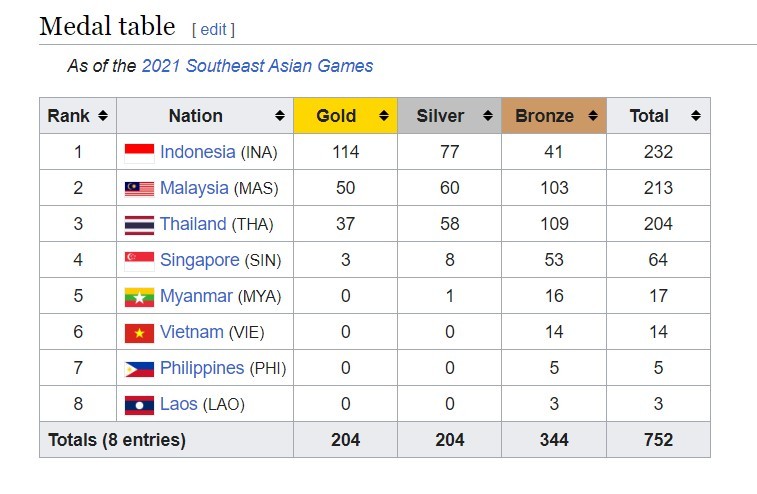Open the Indonesia country link
Viewport: 757px width, 494px height.
click(x=197, y=152)
